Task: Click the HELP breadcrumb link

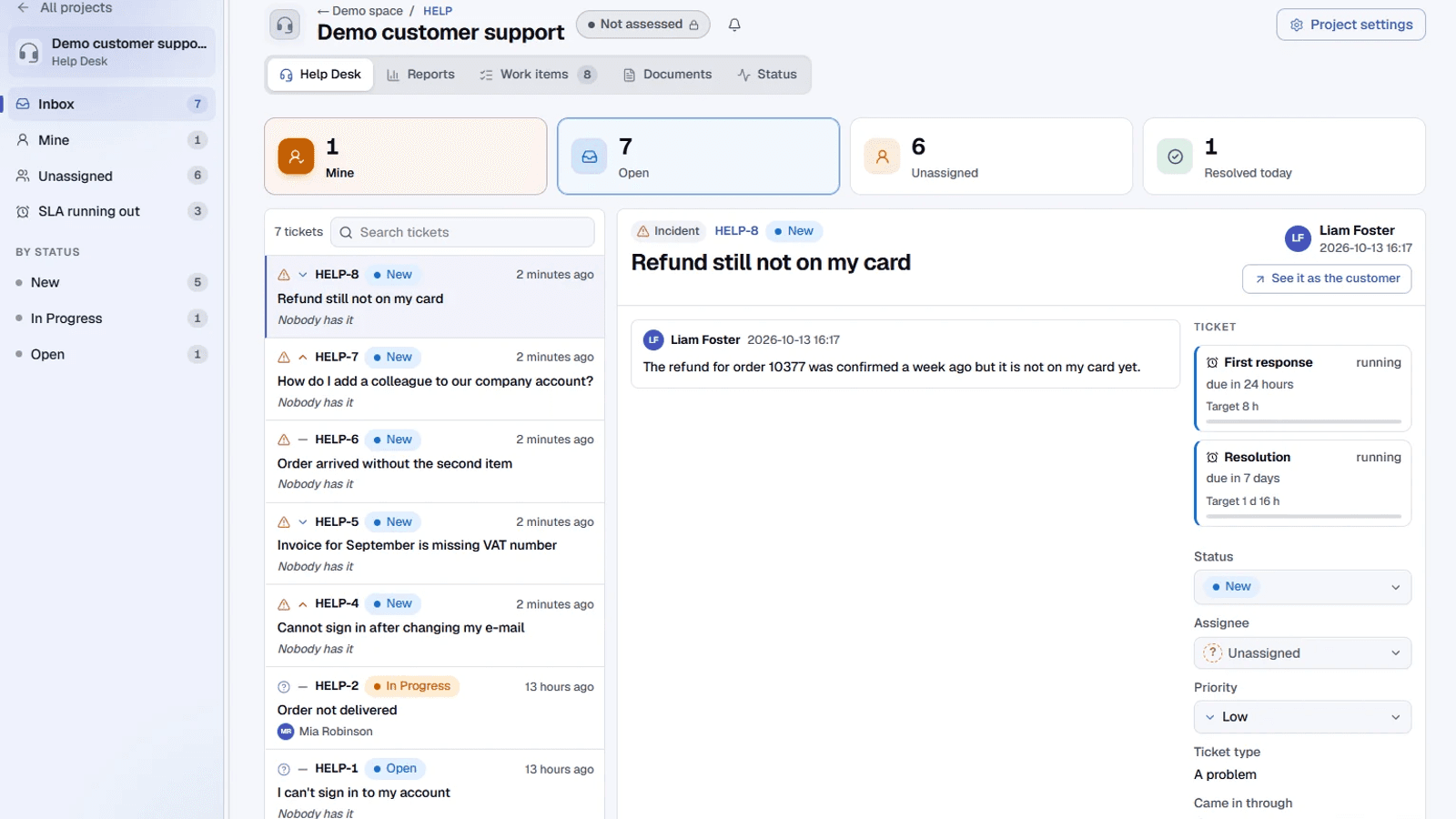Action: click(438, 11)
